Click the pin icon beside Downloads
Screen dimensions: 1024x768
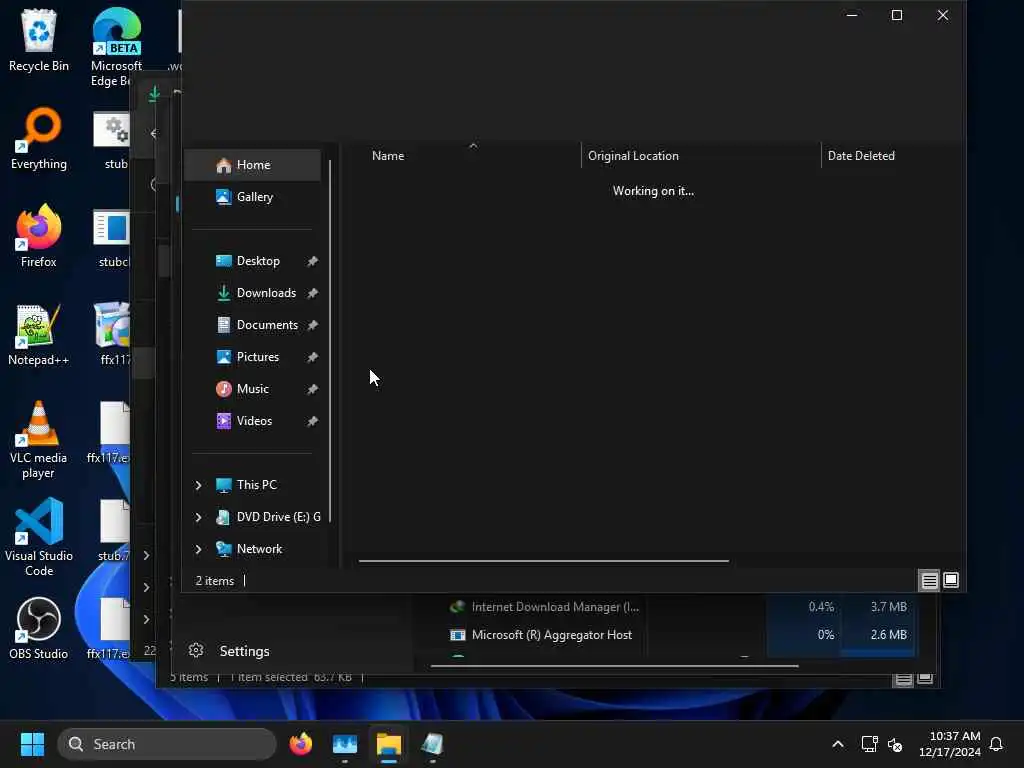pyautogui.click(x=312, y=293)
